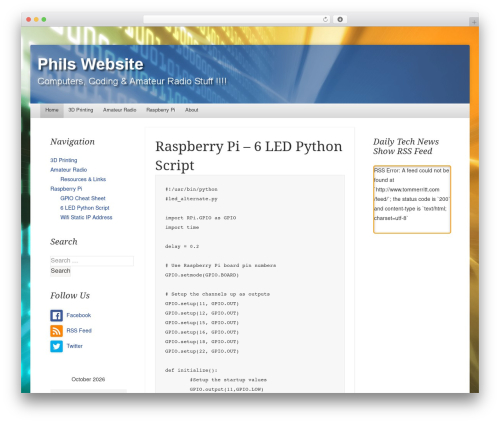This screenshot has height=423, width=500.
Task: Open the Amateur Radio menu item
Action: tap(120, 110)
